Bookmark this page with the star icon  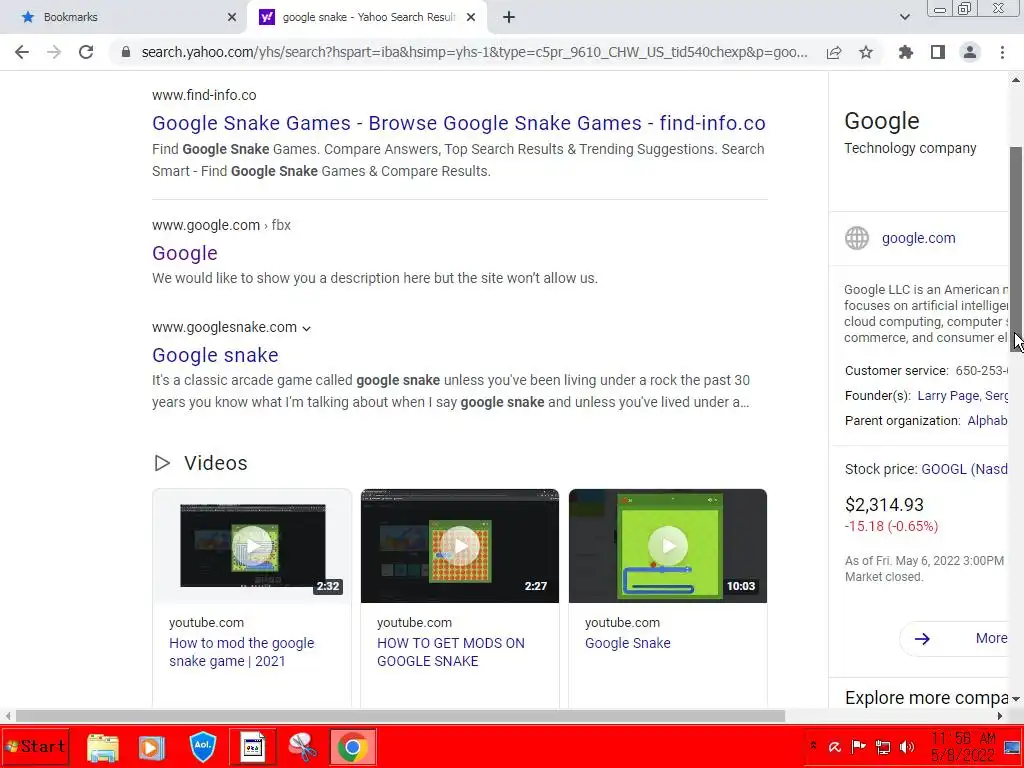coord(866,52)
